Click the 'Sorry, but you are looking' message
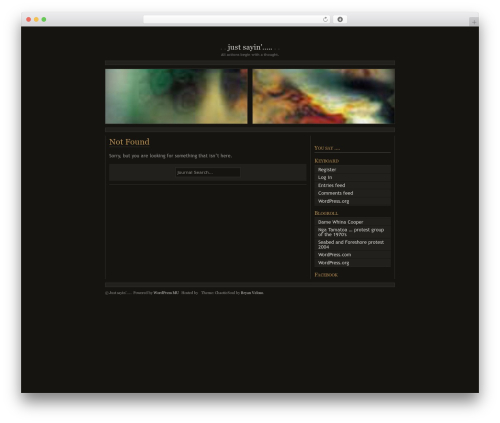 (x=170, y=156)
